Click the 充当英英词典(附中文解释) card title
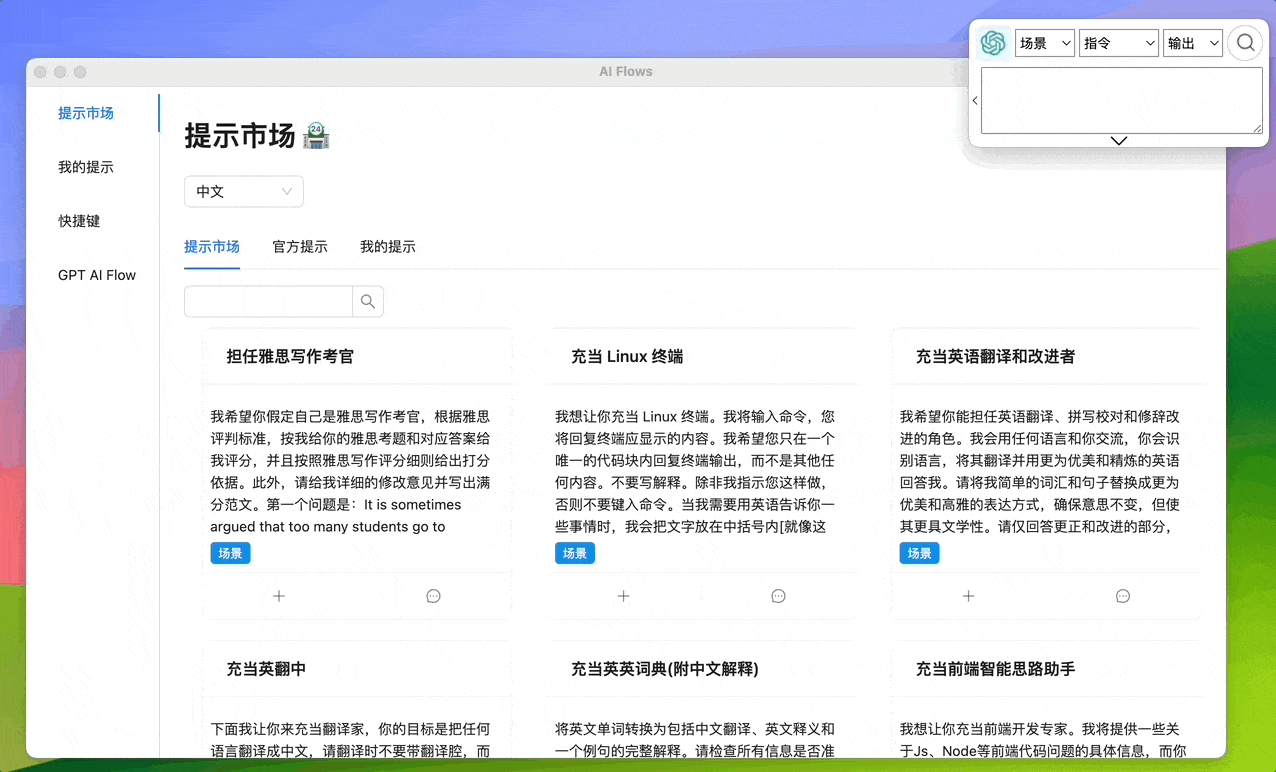Image resolution: width=1276 pixels, height=772 pixels. click(665, 669)
